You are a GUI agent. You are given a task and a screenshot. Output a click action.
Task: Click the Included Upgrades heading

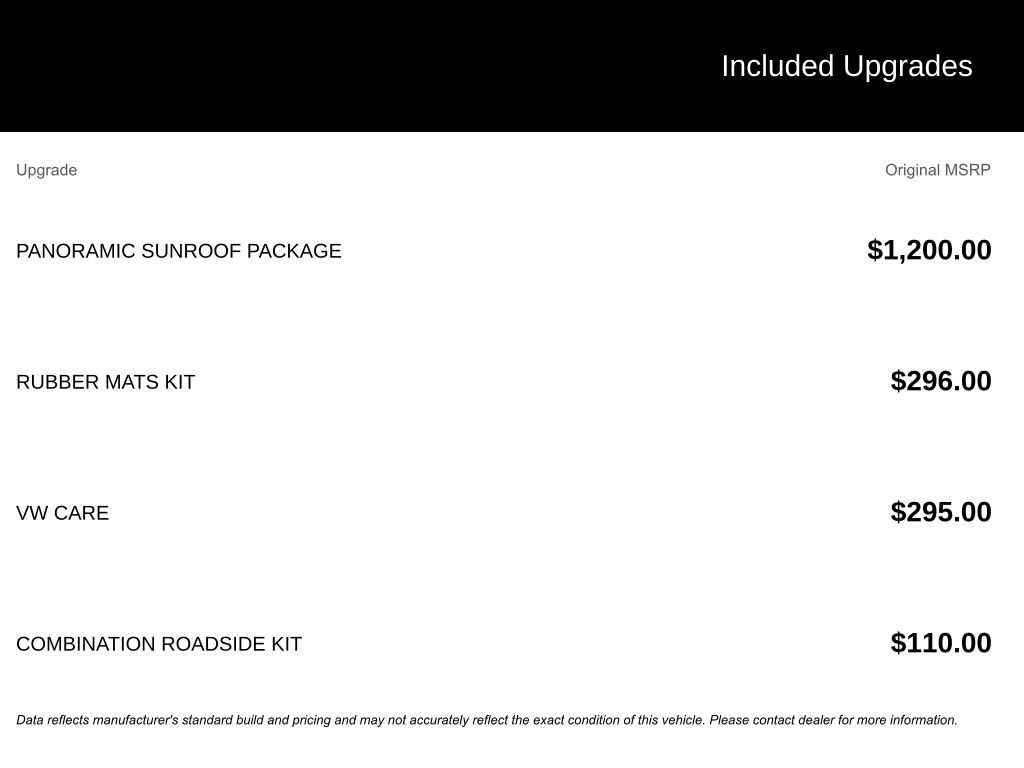click(846, 66)
